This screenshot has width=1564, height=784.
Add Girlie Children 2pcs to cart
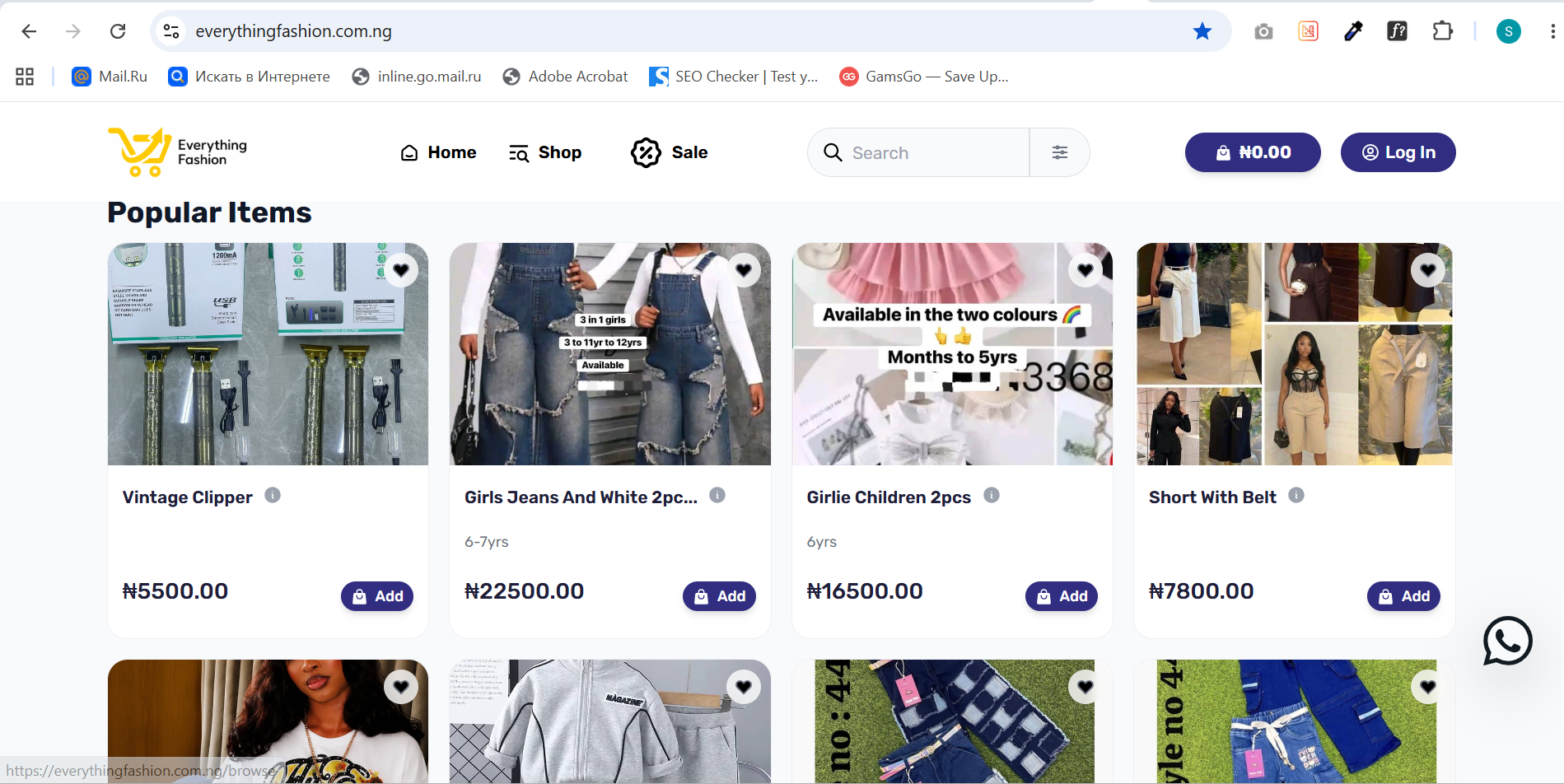pyautogui.click(x=1062, y=596)
